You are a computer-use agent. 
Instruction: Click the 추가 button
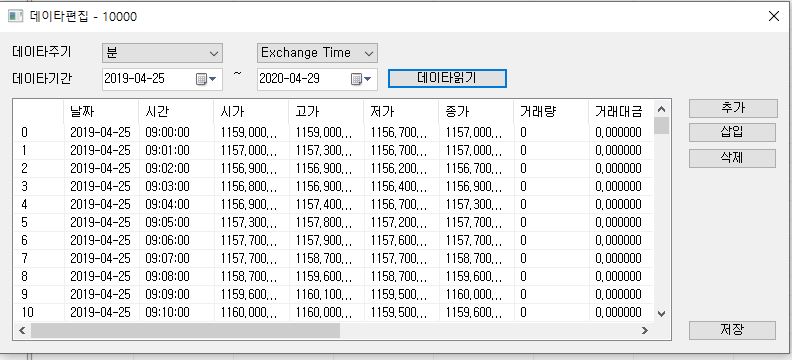coord(733,108)
